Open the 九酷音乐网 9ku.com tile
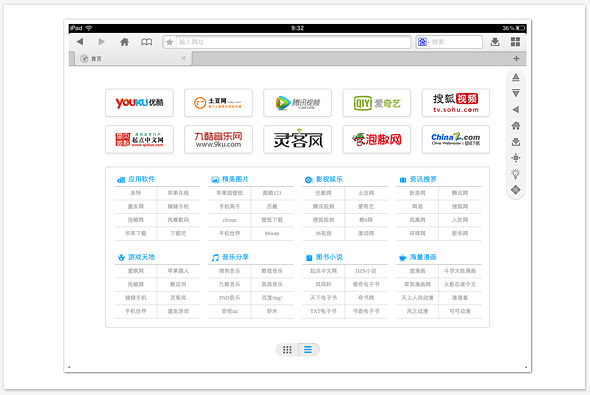The image size is (590, 395). [218, 140]
